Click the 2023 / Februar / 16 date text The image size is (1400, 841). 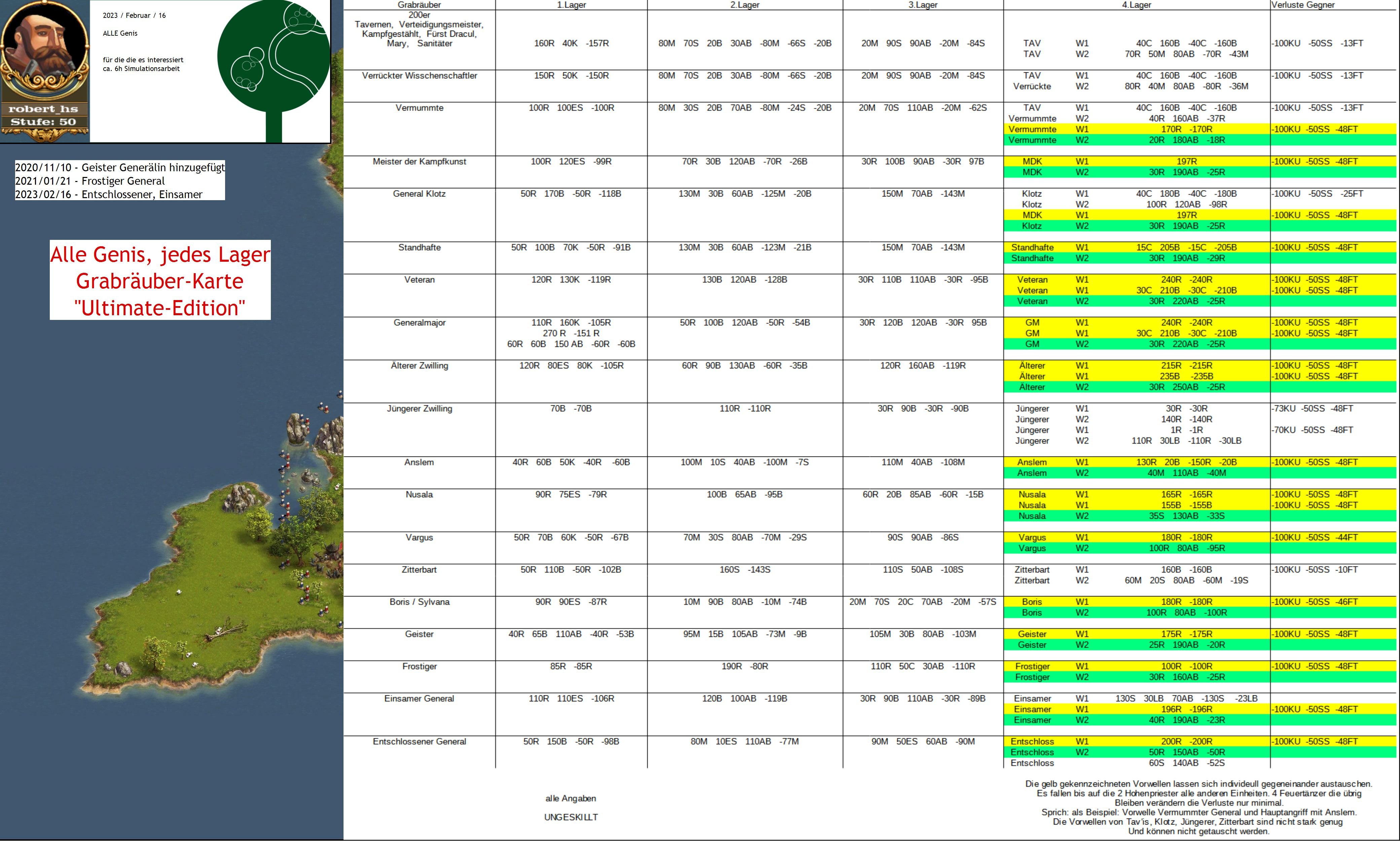(134, 15)
